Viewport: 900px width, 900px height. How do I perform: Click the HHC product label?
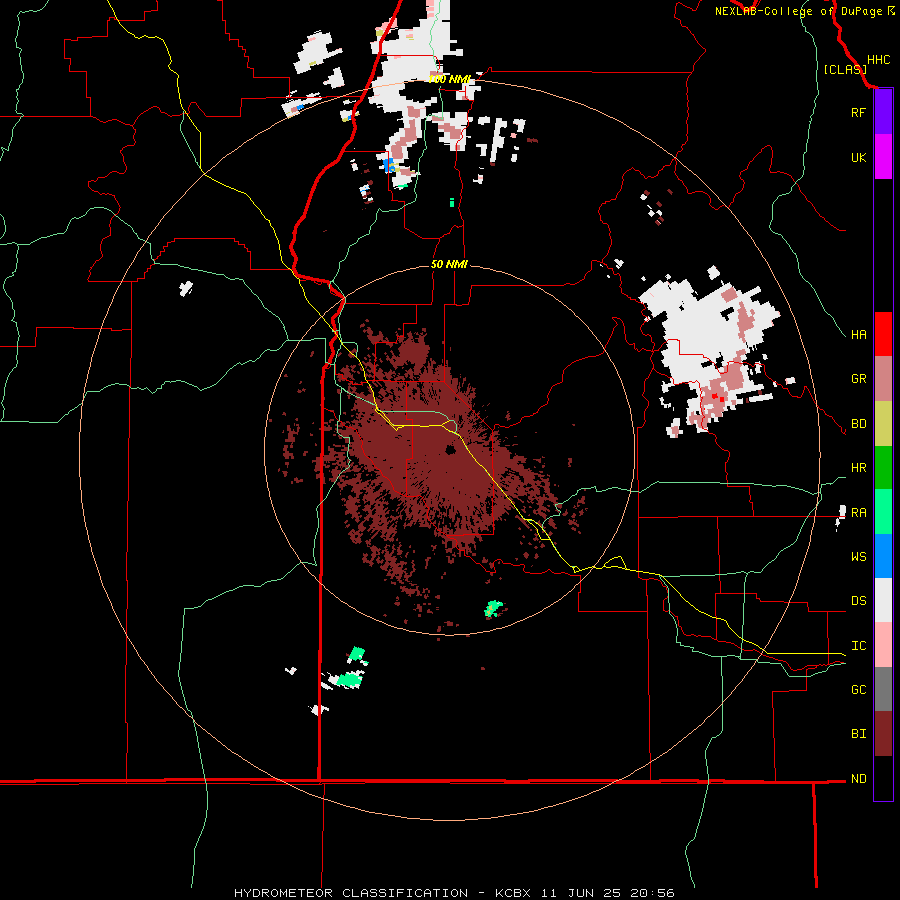(x=878, y=60)
